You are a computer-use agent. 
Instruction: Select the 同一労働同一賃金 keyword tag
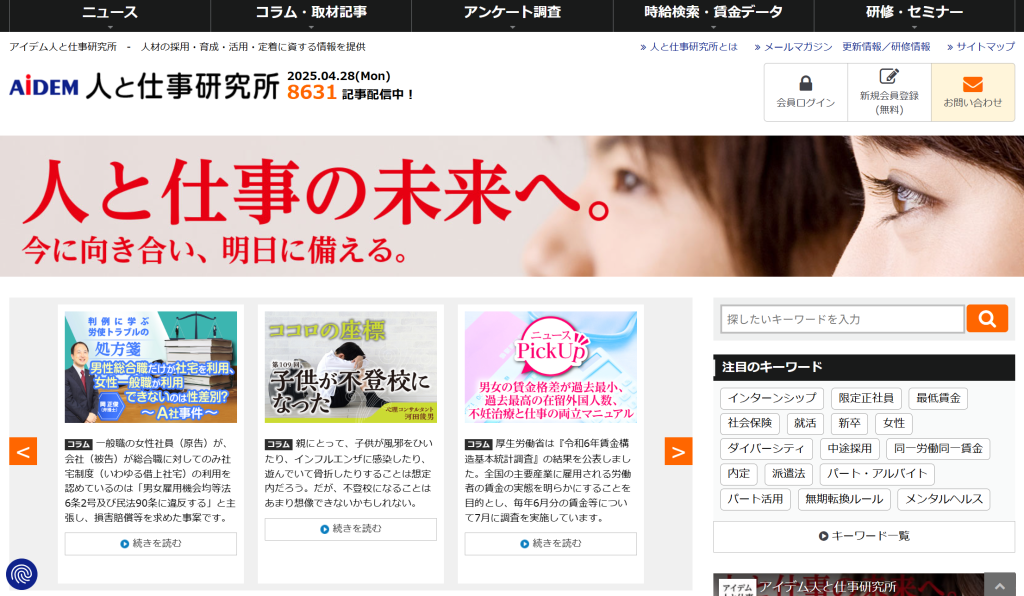coord(938,449)
